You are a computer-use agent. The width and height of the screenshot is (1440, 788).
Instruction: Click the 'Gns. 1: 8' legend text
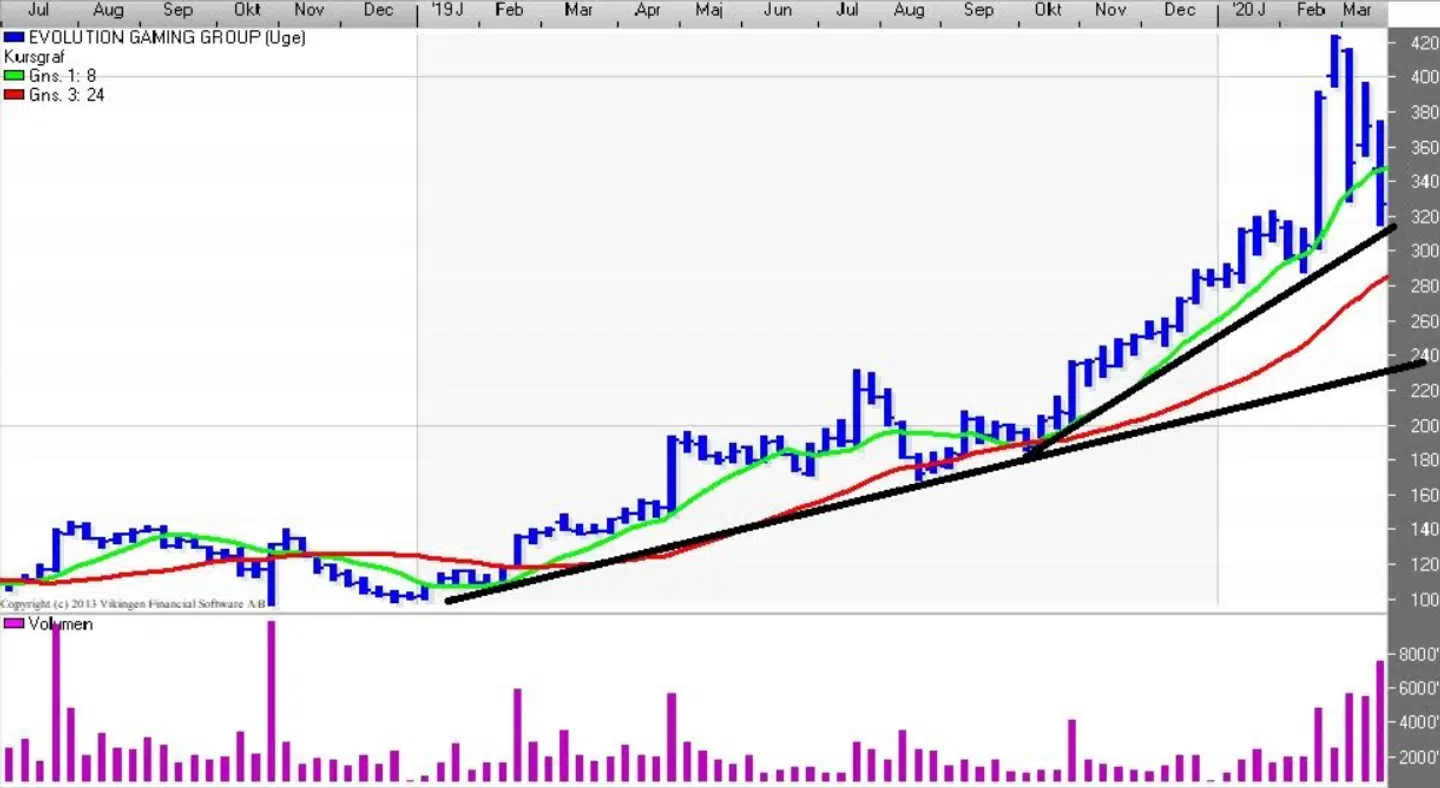pyautogui.click(x=62, y=76)
